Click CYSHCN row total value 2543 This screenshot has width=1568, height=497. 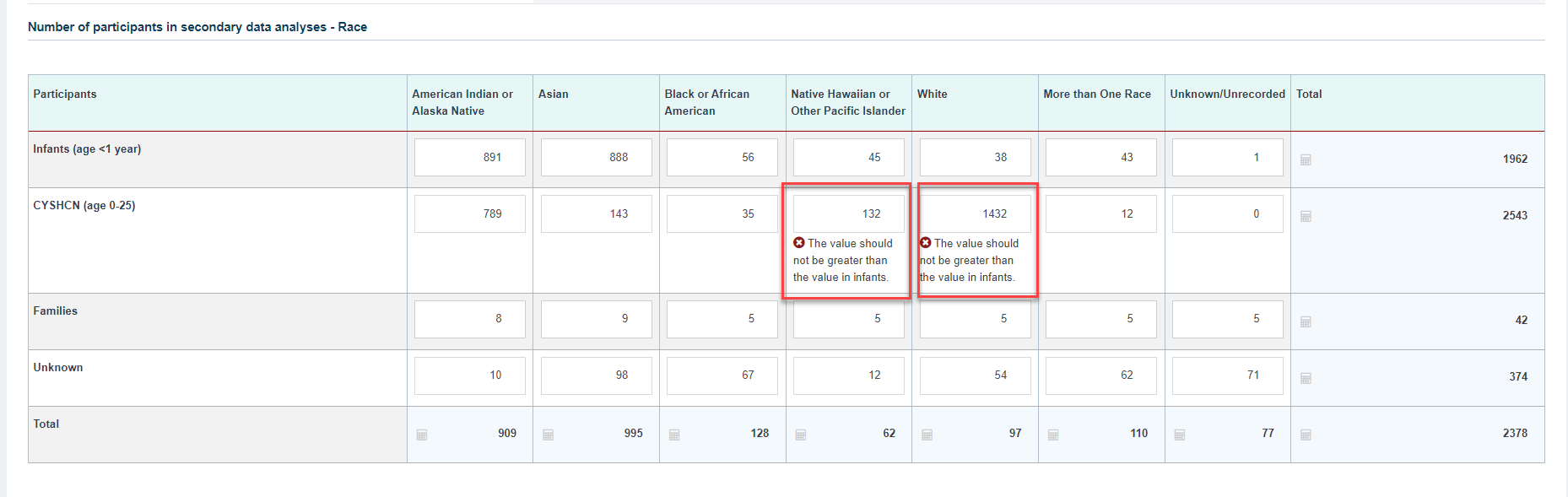(x=1515, y=215)
